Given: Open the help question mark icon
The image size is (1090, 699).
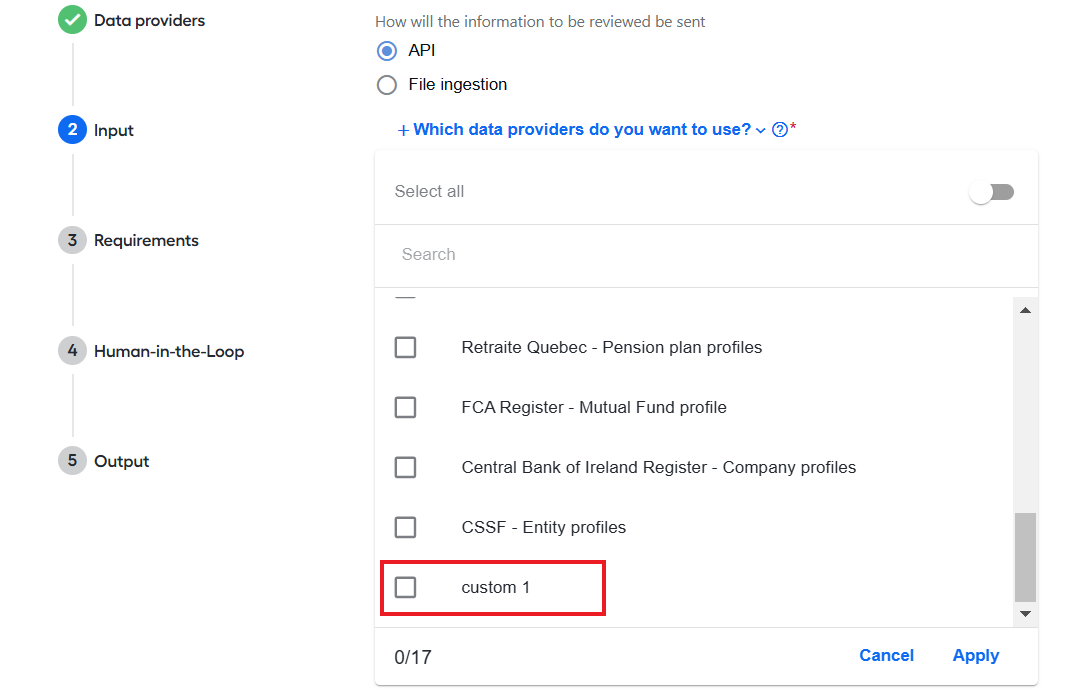Looking at the screenshot, I should click(780, 130).
